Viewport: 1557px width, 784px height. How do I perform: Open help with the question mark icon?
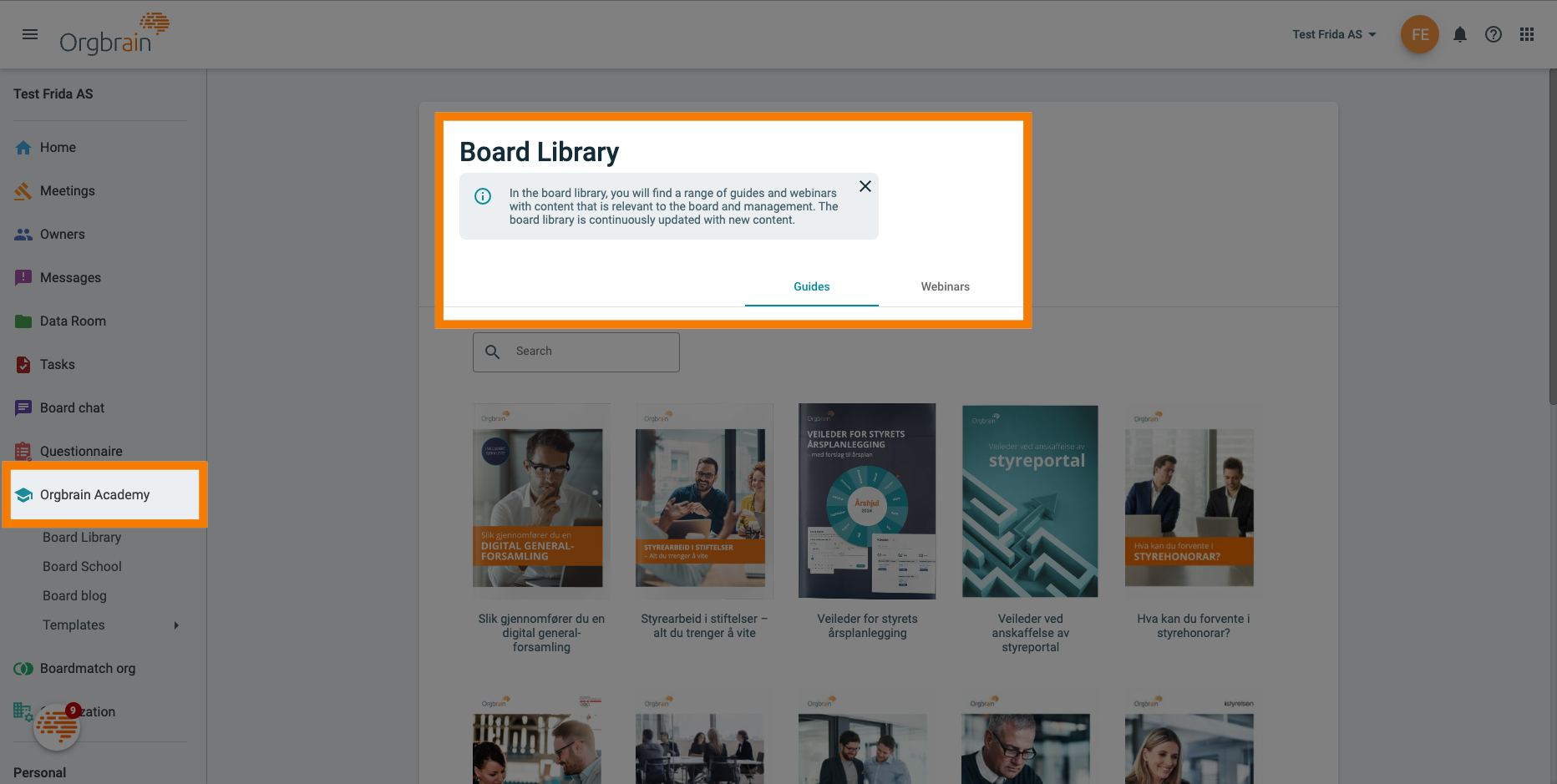tap(1494, 34)
